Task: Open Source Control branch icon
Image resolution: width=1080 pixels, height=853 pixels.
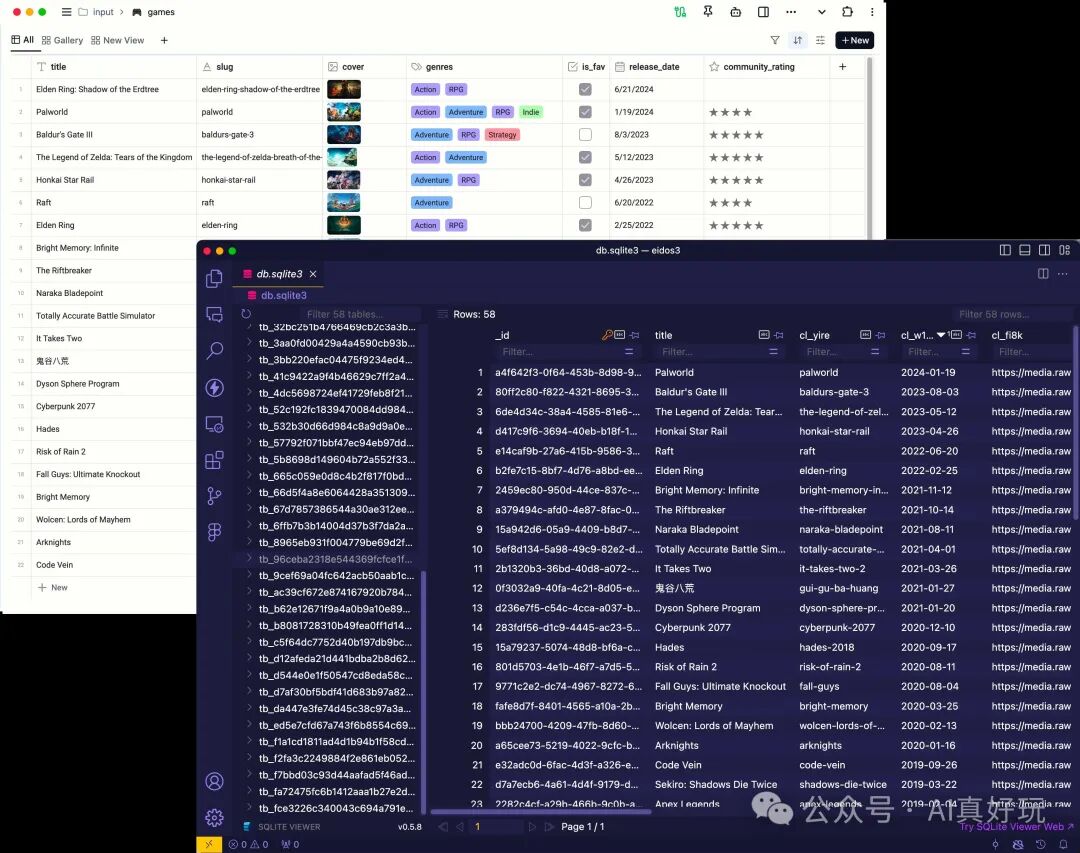Action: click(x=214, y=496)
